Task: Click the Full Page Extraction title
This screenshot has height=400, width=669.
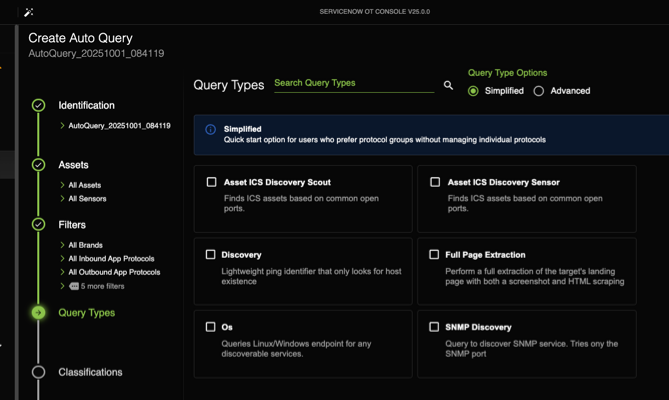Action: 486,255
